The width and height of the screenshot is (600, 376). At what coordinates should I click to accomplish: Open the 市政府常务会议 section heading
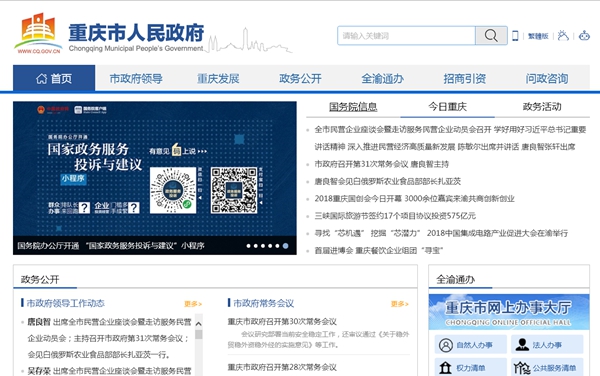point(264,303)
